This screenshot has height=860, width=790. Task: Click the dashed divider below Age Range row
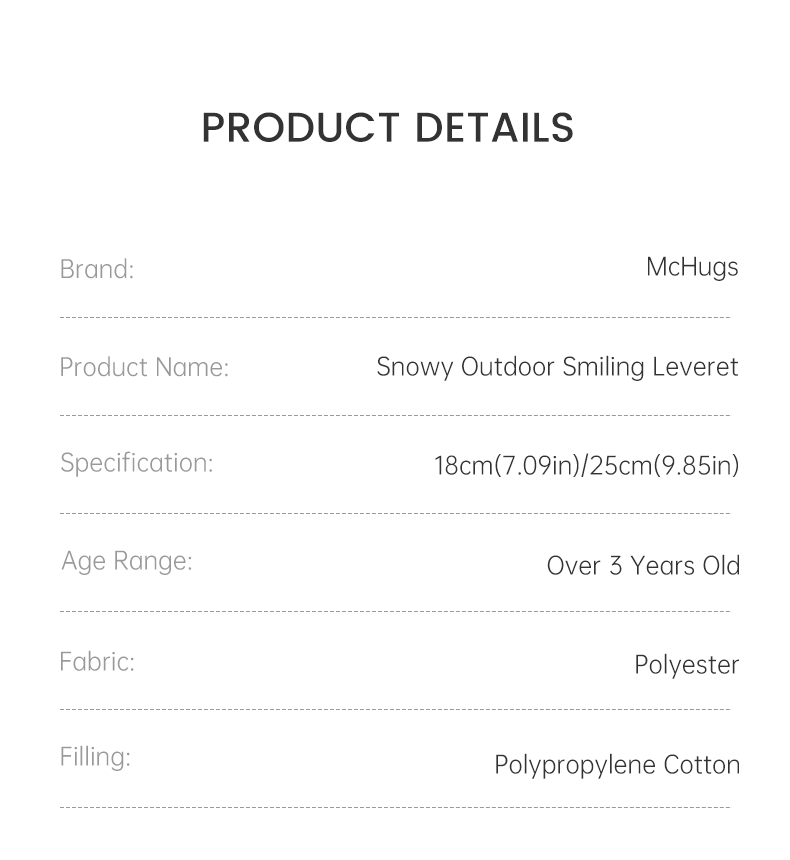(x=395, y=611)
